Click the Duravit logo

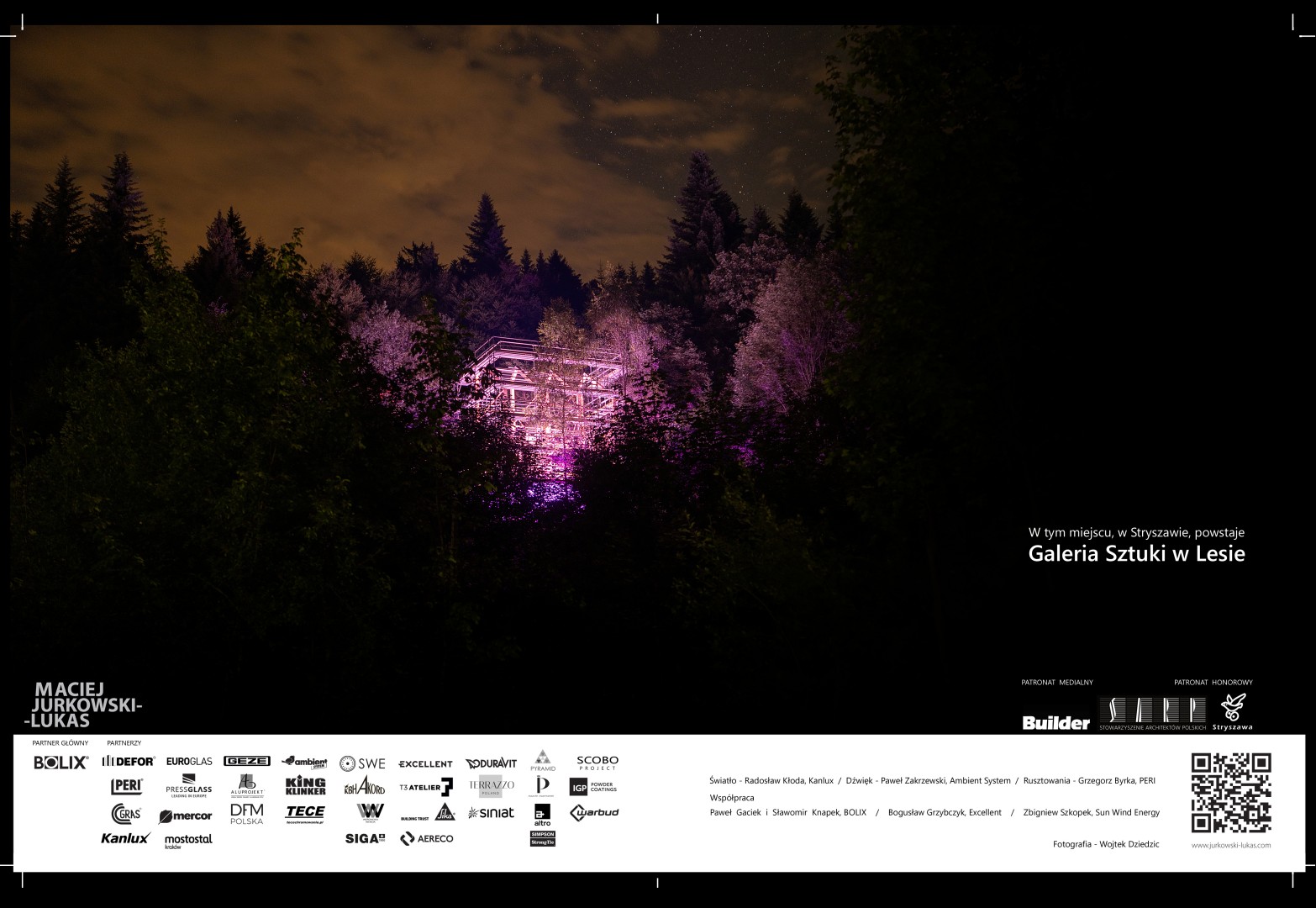[x=491, y=763]
